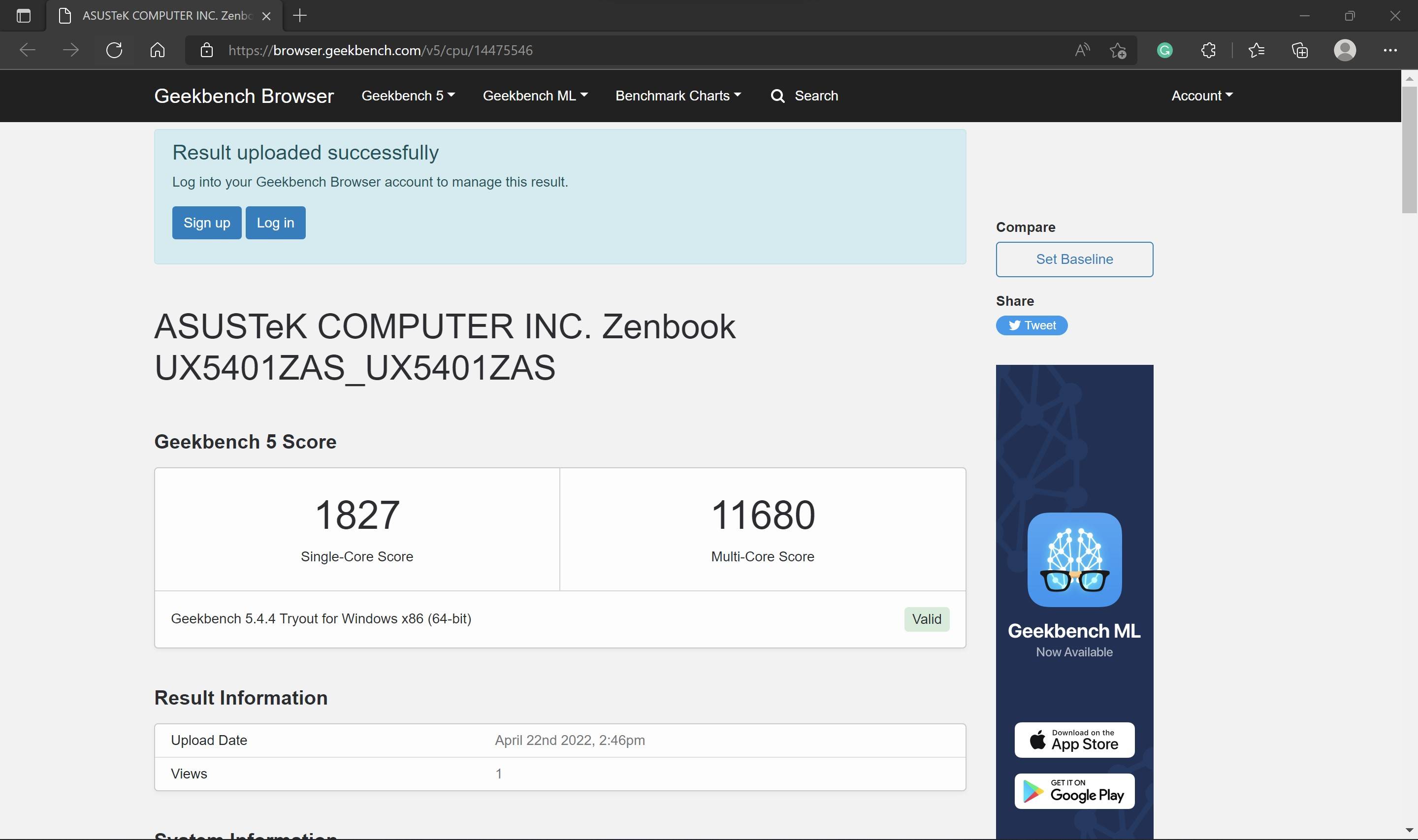This screenshot has width=1418, height=840.
Task: Select the Views row label
Action: [x=189, y=773]
